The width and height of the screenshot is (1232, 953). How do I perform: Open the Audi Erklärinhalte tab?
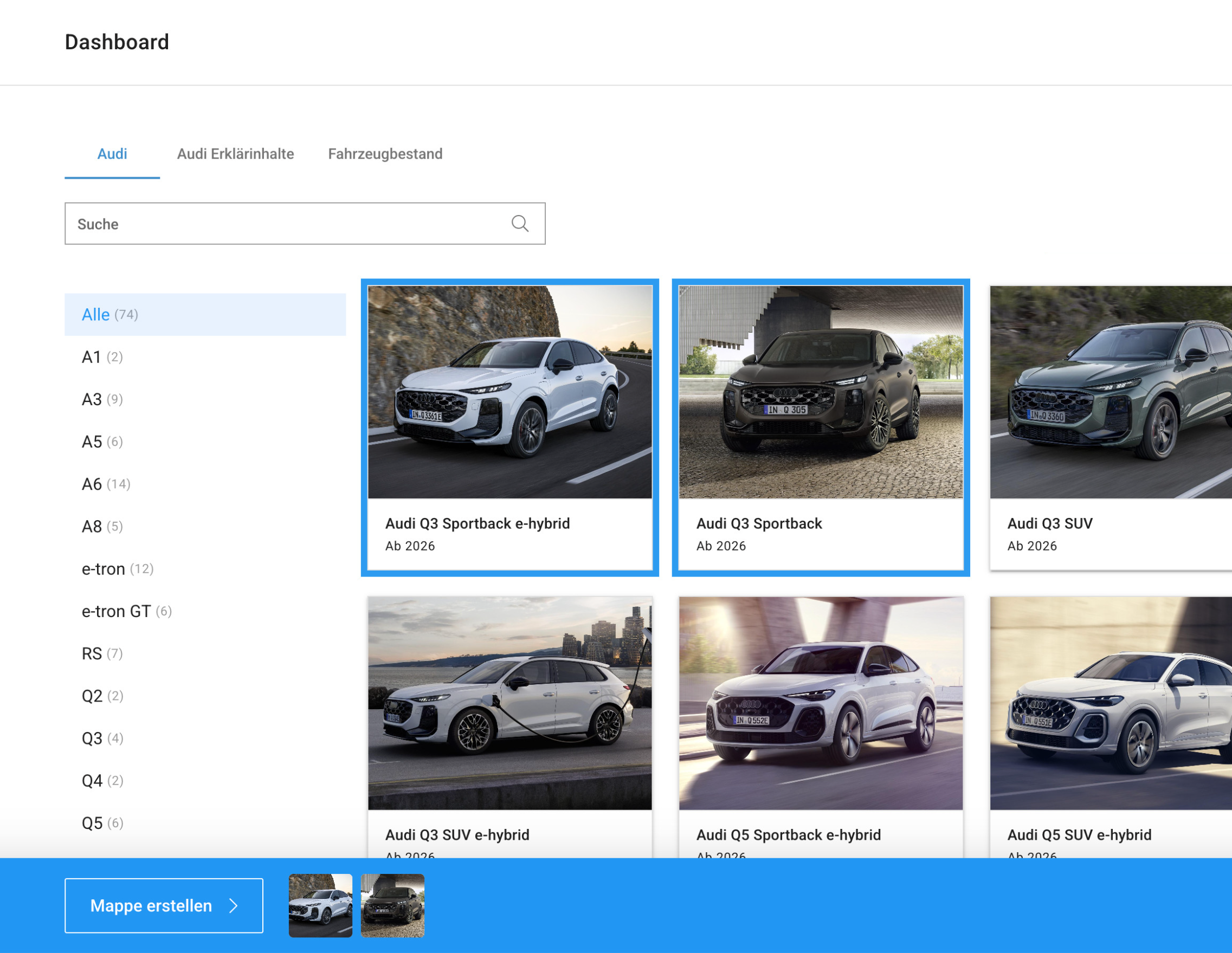[x=235, y=154]
